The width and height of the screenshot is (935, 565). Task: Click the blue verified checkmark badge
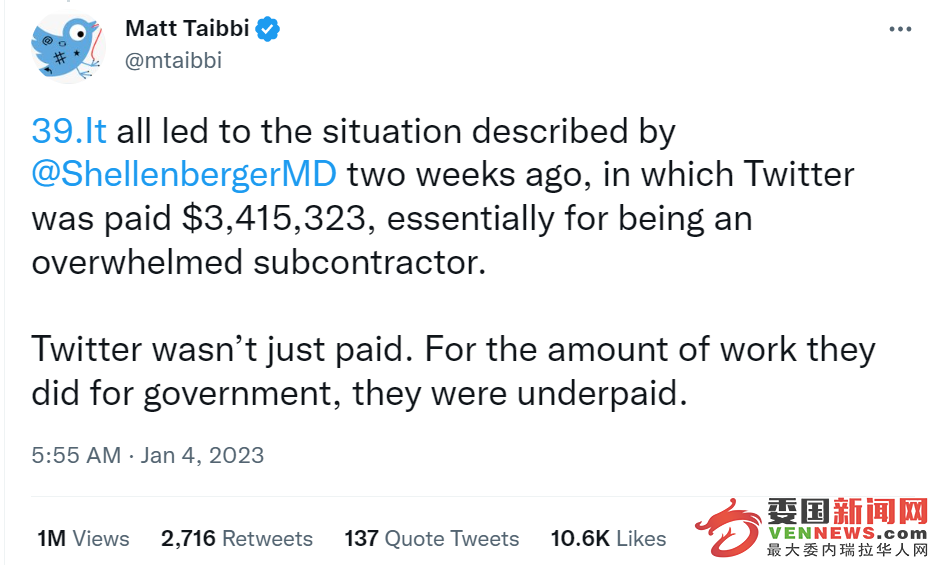point(268,29)
